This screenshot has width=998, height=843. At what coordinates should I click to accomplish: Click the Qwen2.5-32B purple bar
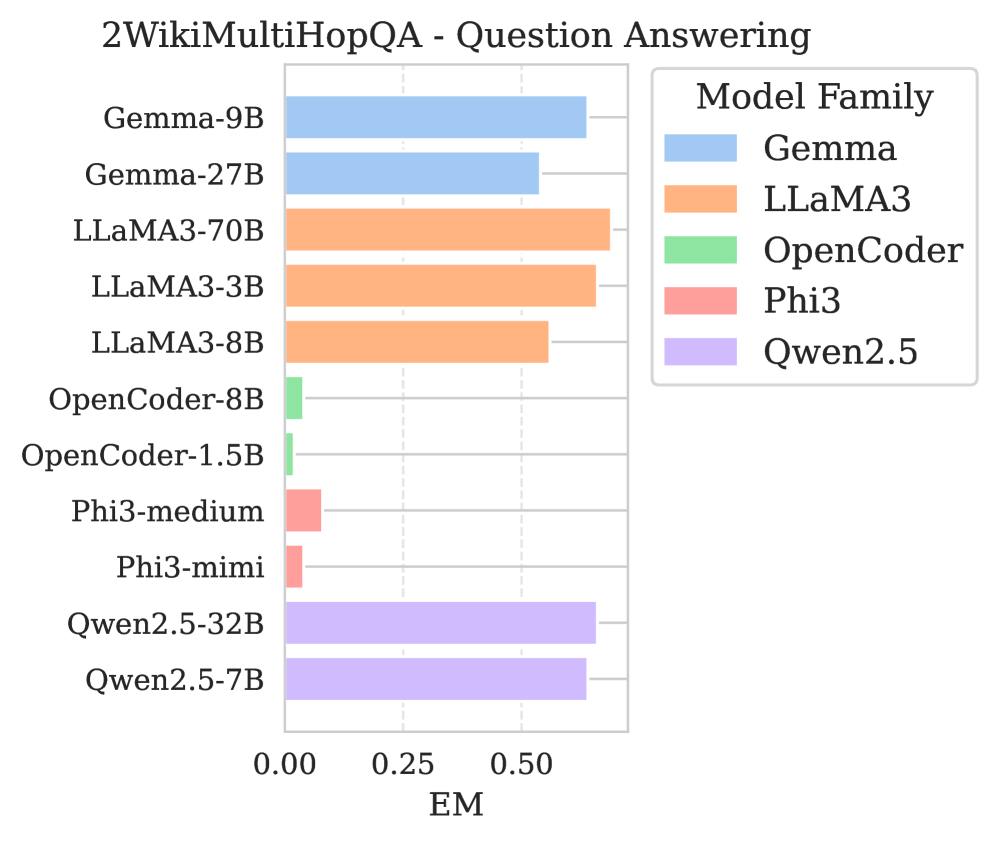pos(440,623)
